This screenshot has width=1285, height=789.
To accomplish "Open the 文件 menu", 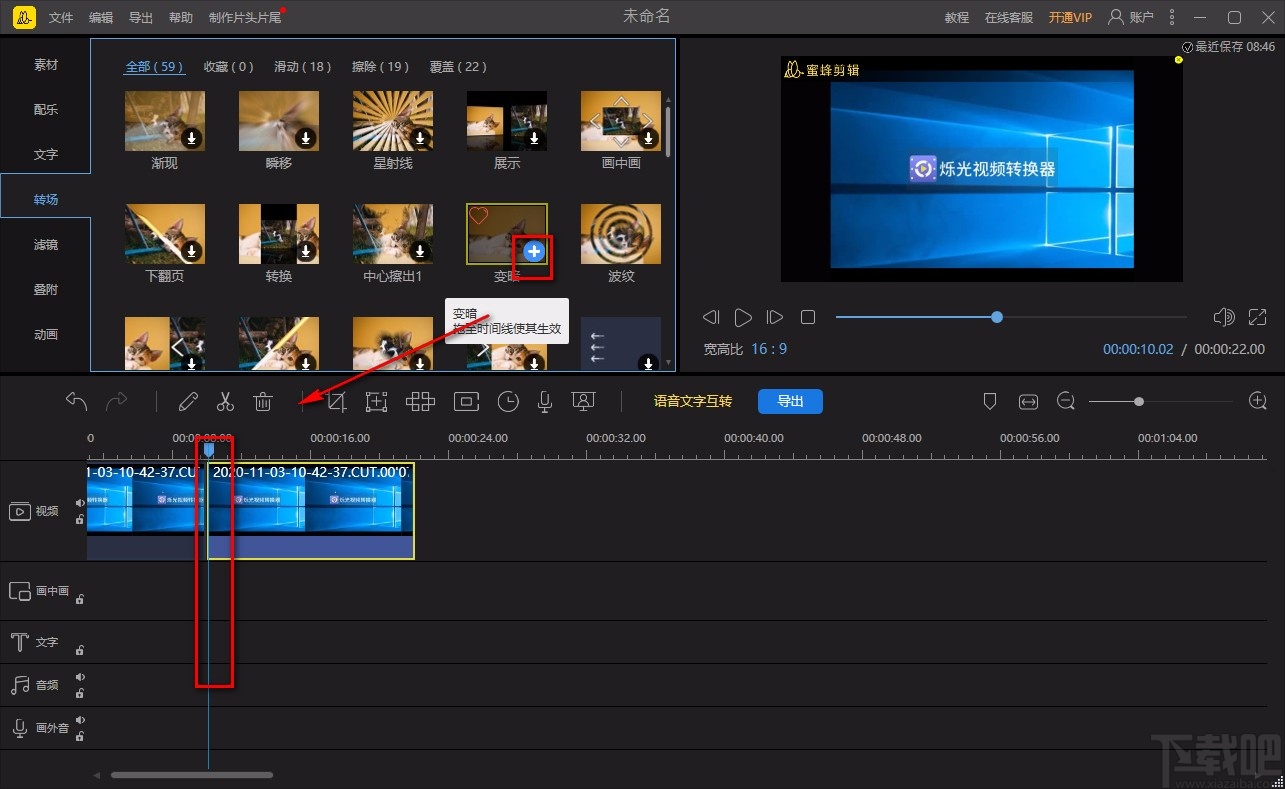I will 61,18.
